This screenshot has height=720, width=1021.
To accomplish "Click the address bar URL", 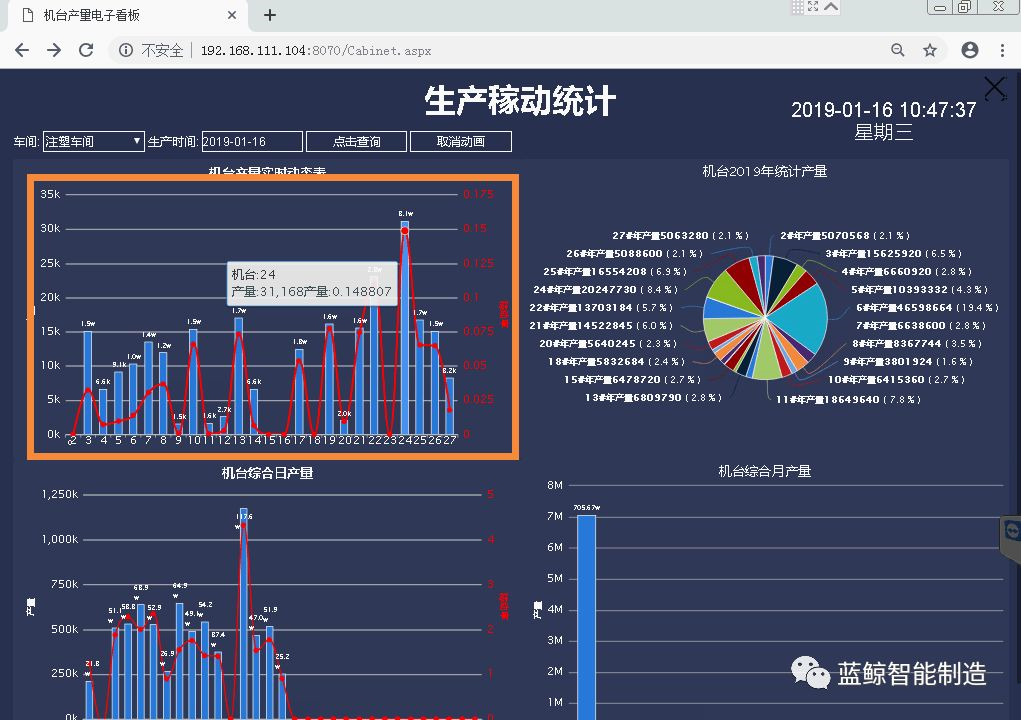I will click(x=316, y=50).
